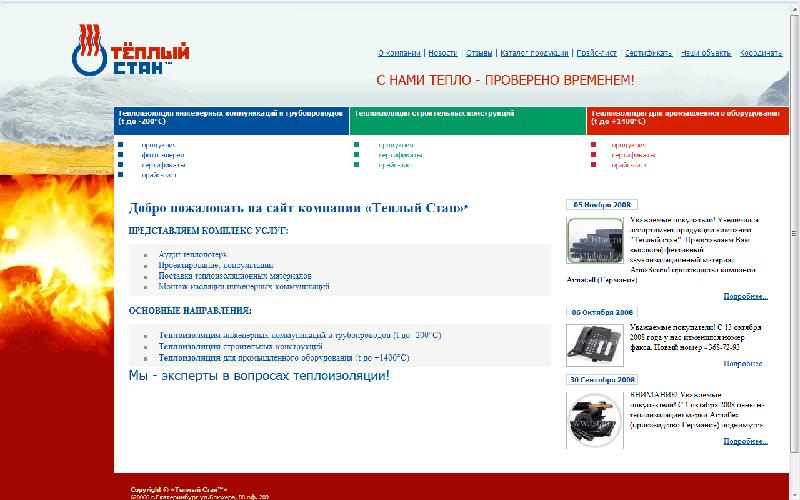
Task: Click the Добро пожаловать на сайт heading
Action: coord(298,208)
